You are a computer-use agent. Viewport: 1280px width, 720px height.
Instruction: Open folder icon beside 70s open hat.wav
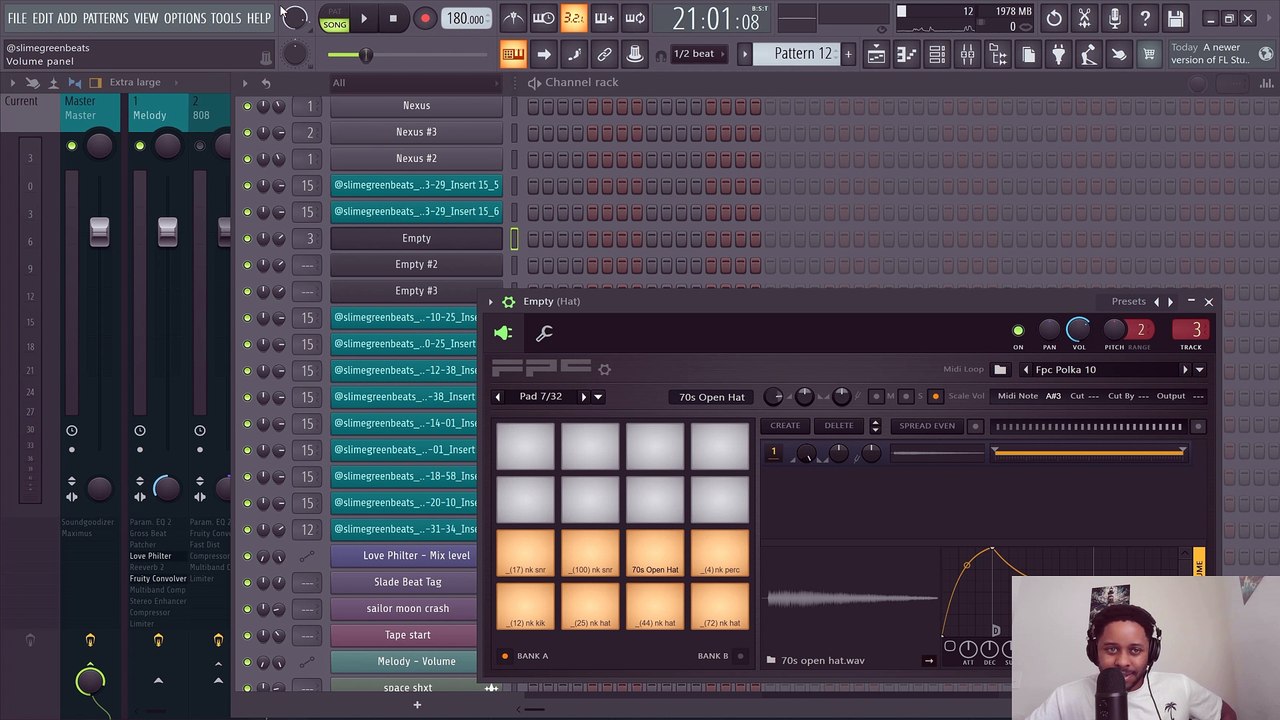pyautogui.click(x=771, y=660)
